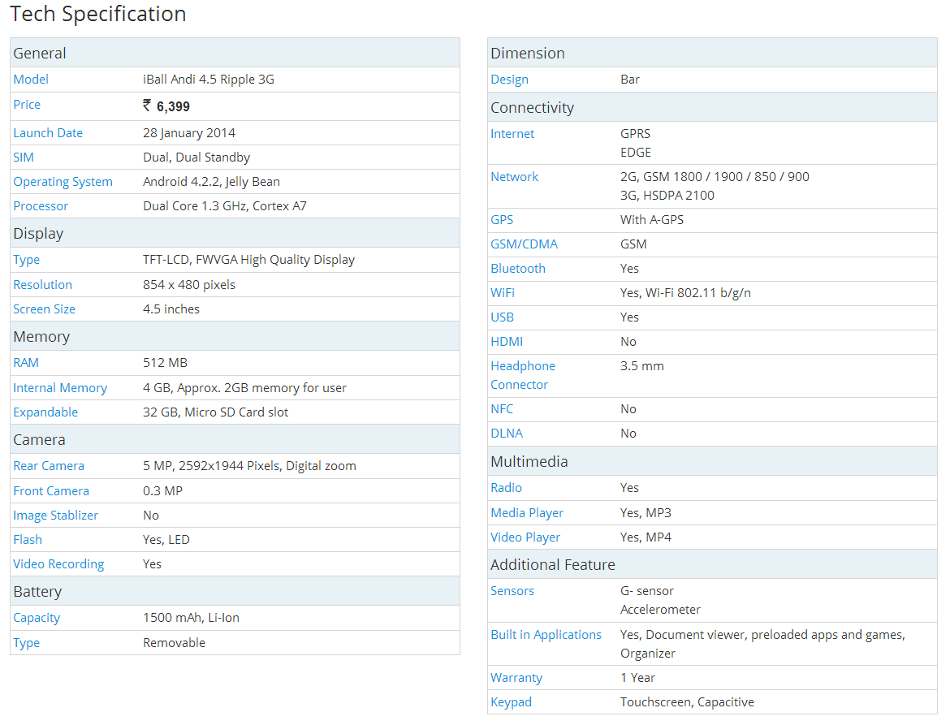Select the Android 4.2.2, Jelly Bean text

pos(211,182)
